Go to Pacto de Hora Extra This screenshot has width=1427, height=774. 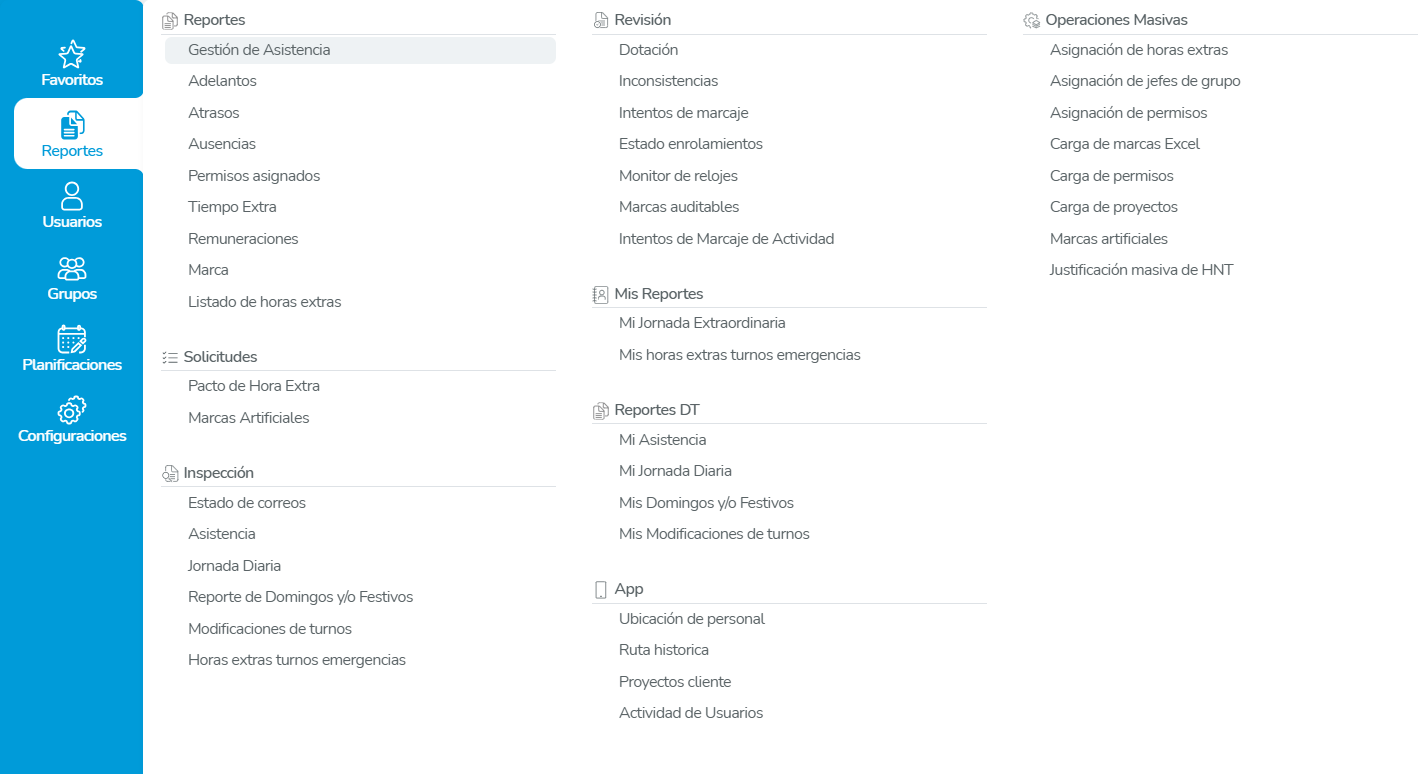click(254, 386)
